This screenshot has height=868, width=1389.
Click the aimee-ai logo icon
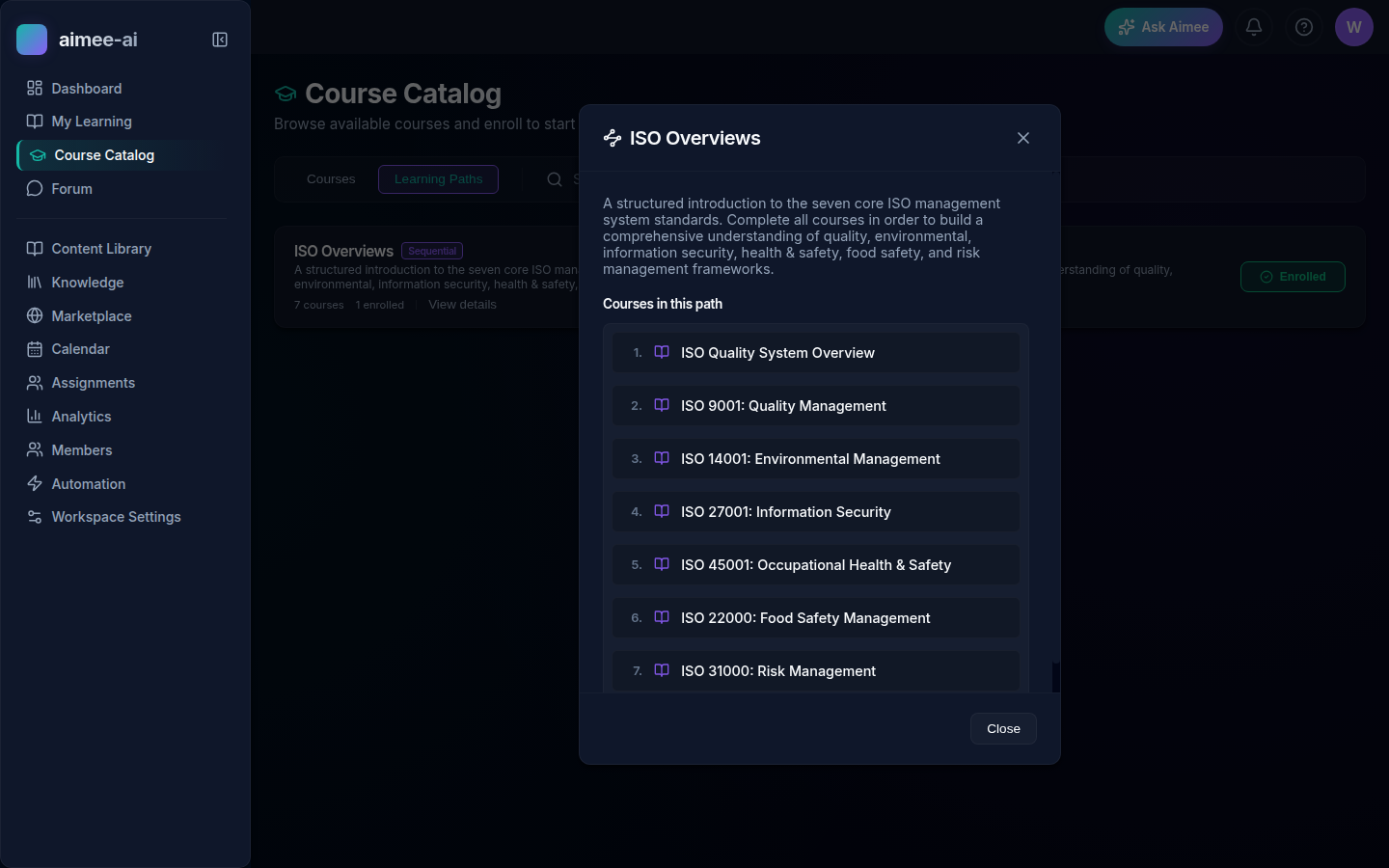(32, 40)
